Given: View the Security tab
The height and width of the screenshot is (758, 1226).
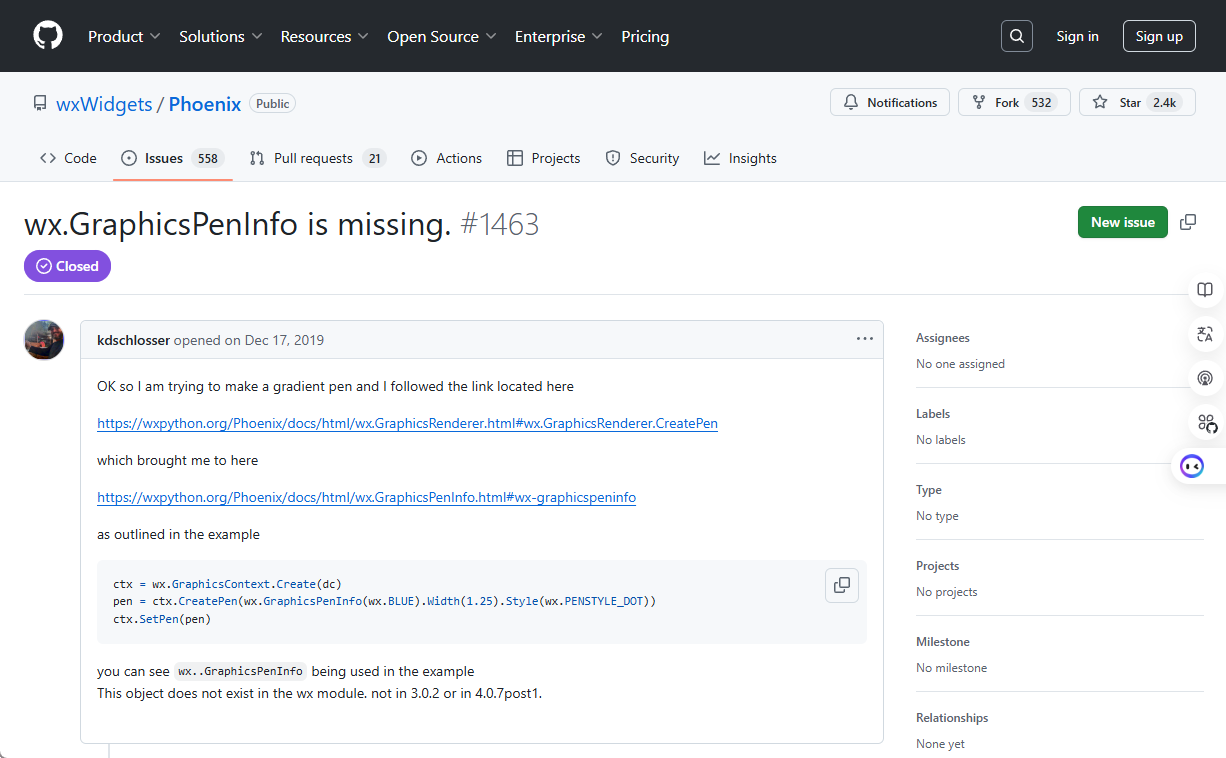Looking at the screenshot, I should 642,158.
